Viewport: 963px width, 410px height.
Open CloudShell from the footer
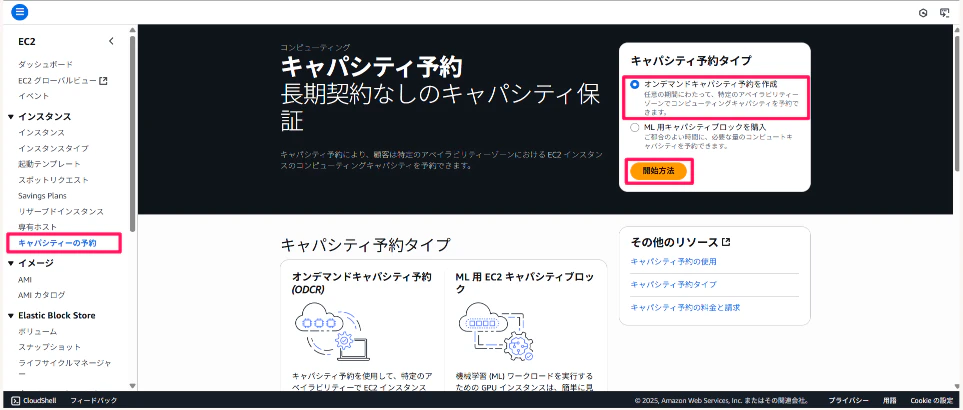(34, 400)
